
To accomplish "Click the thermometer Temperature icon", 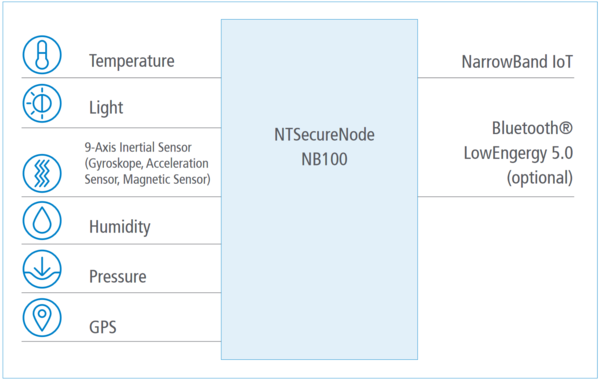I will (x=42, y=55).
